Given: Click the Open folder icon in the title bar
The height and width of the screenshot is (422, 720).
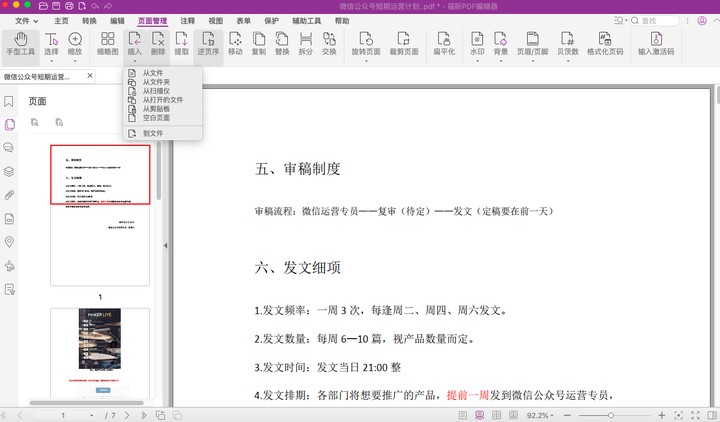Looking at the screenshot, I should pos(43,6).
